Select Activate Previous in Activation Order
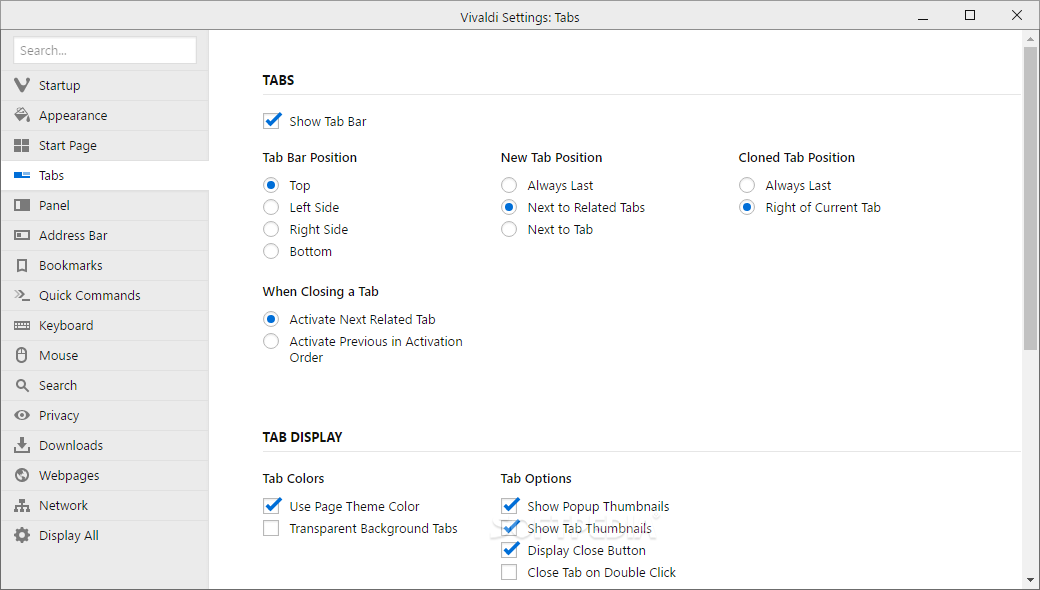The height and width of the screenshot is (590, 1040). tap(271, 341)
